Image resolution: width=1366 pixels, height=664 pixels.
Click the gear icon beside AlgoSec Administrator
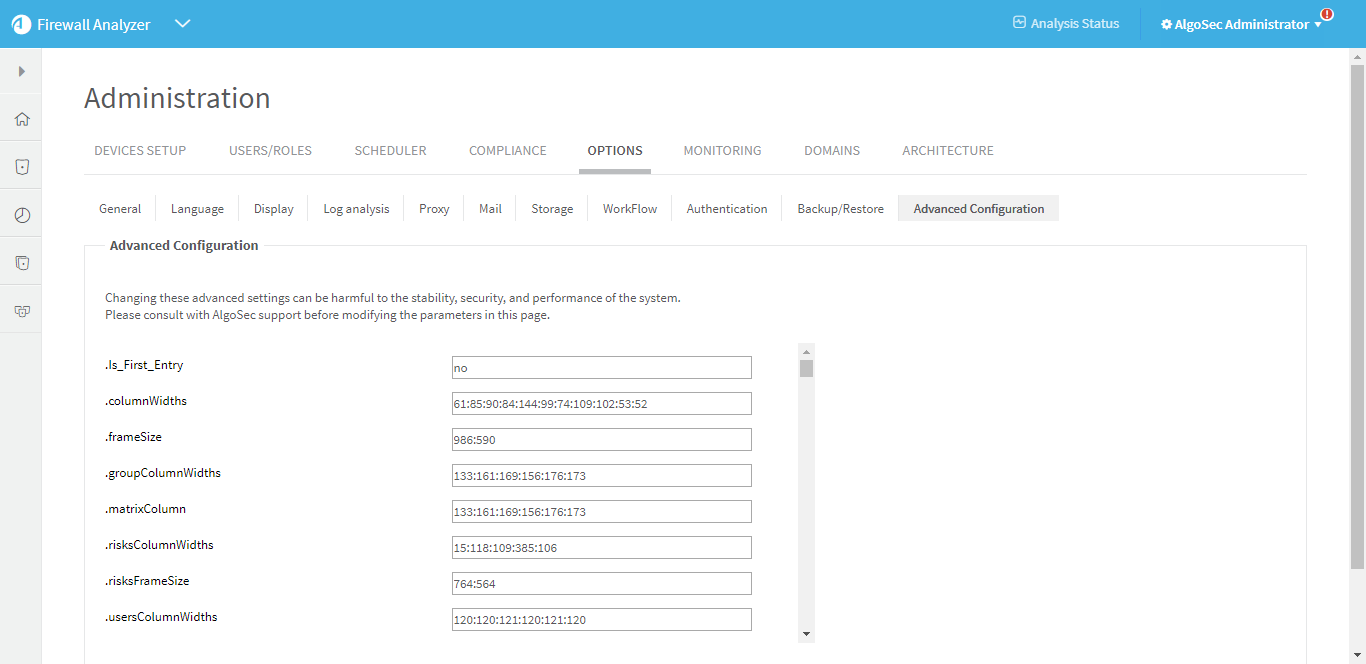point(1166,24)
